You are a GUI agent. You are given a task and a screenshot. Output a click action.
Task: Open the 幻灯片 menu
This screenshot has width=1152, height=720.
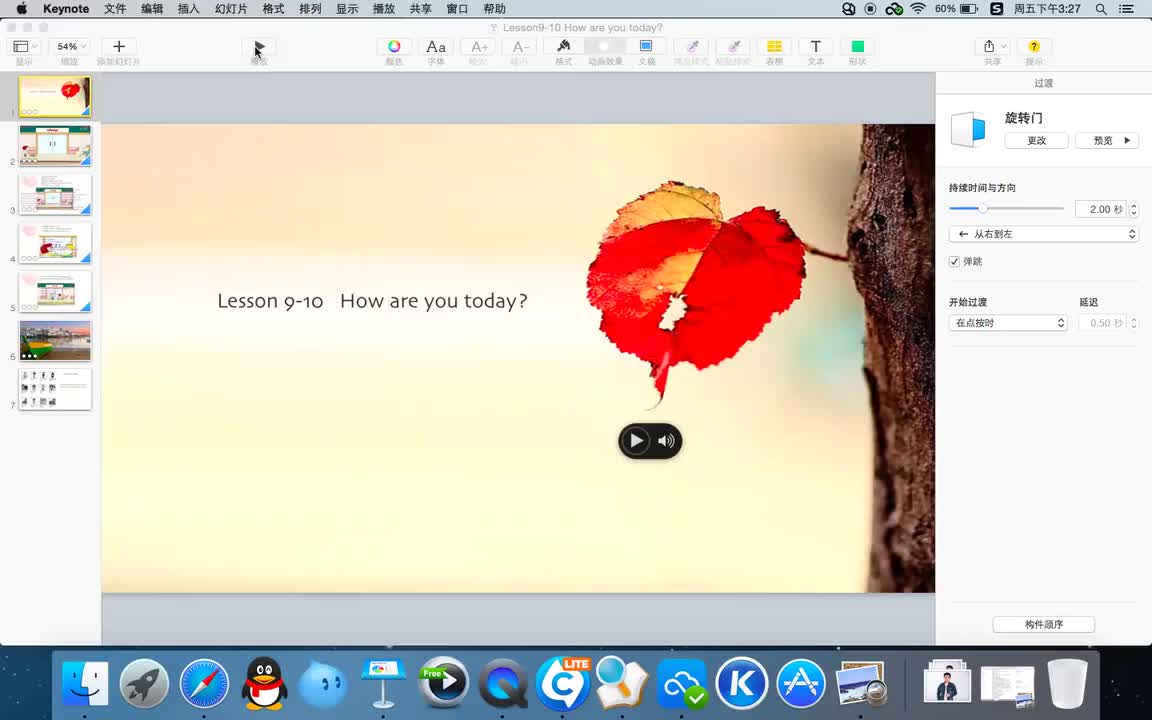click(231, 9)
